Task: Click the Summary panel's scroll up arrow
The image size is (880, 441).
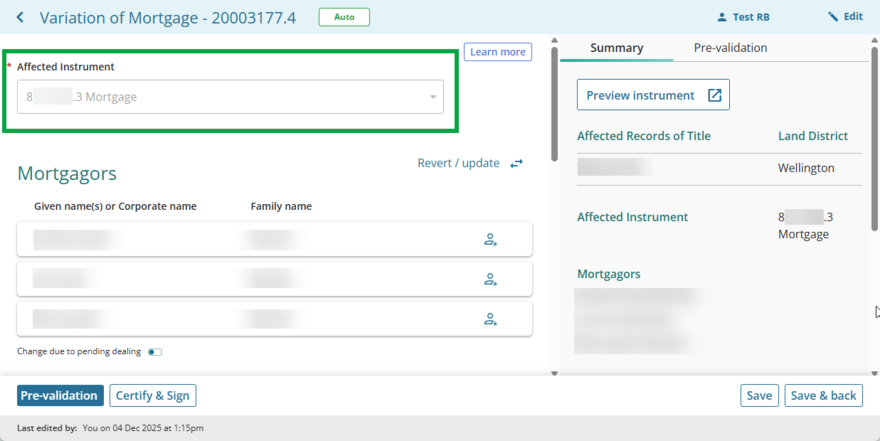Action: [x=874, y=40]
